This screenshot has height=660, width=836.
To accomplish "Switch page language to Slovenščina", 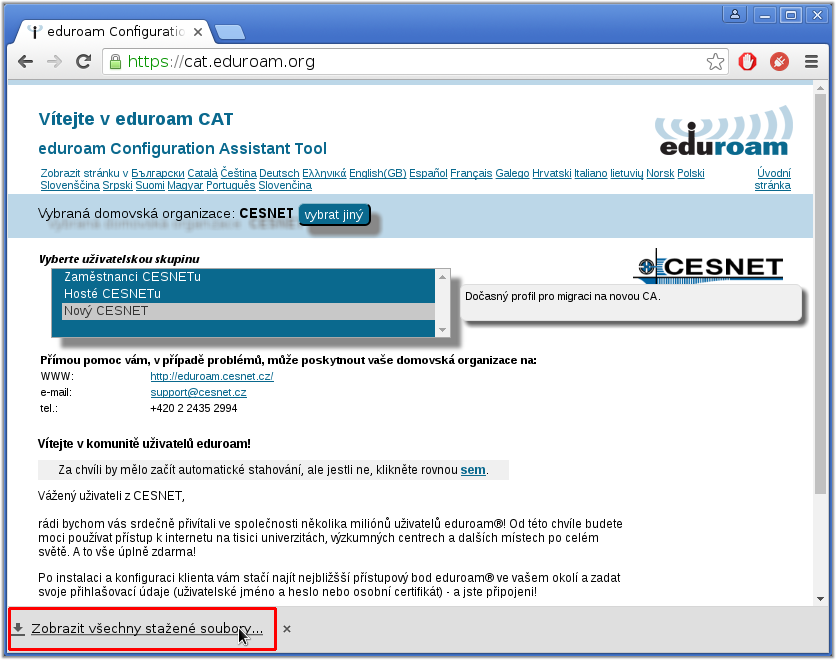I will (x=70, y=186).
